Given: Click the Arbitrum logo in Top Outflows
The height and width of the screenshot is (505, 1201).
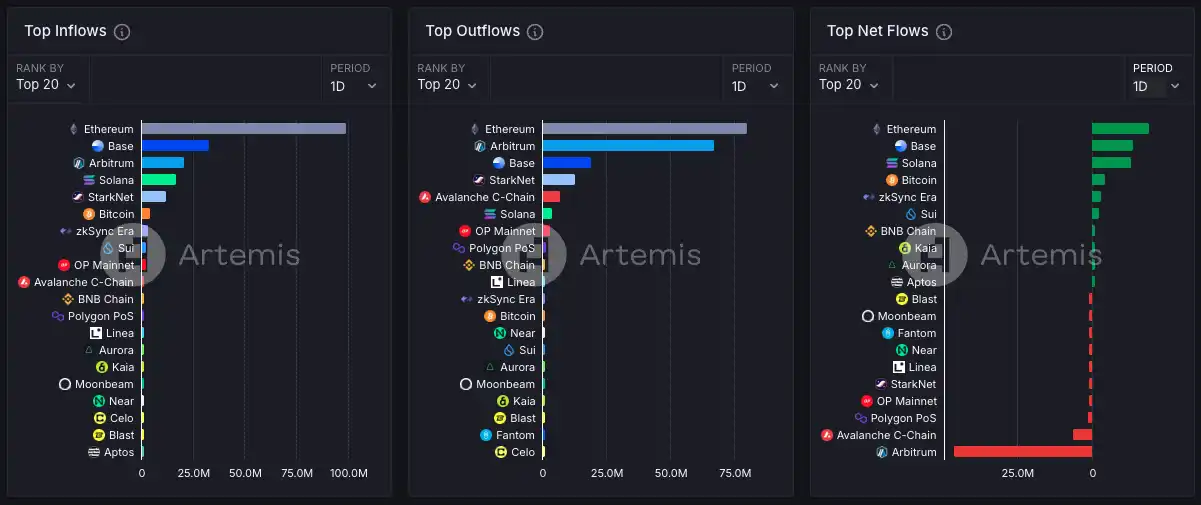Looking at the screenshot, I should 480,146.
